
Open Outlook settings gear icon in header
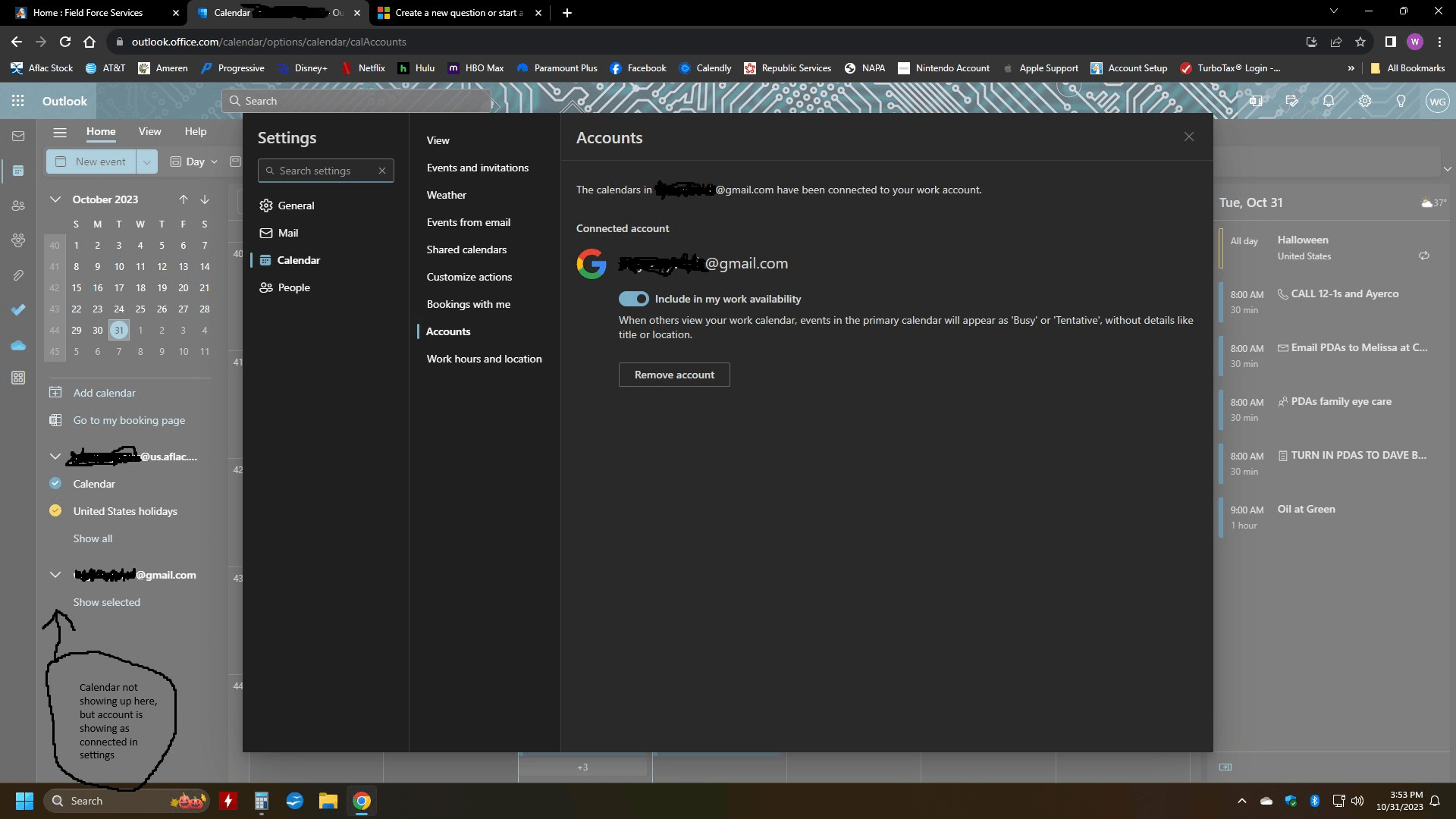pyautogui.click(x=1365, y=101)
